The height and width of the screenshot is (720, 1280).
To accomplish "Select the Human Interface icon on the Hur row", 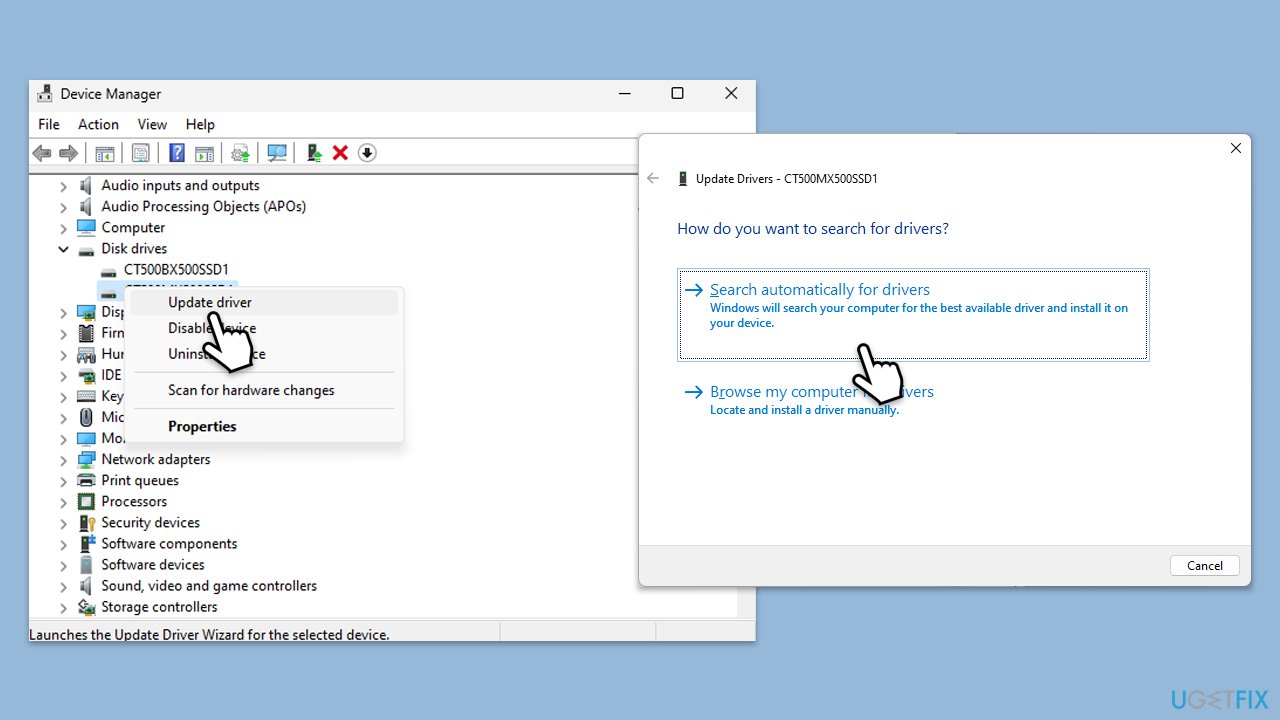I will point(86,354).
